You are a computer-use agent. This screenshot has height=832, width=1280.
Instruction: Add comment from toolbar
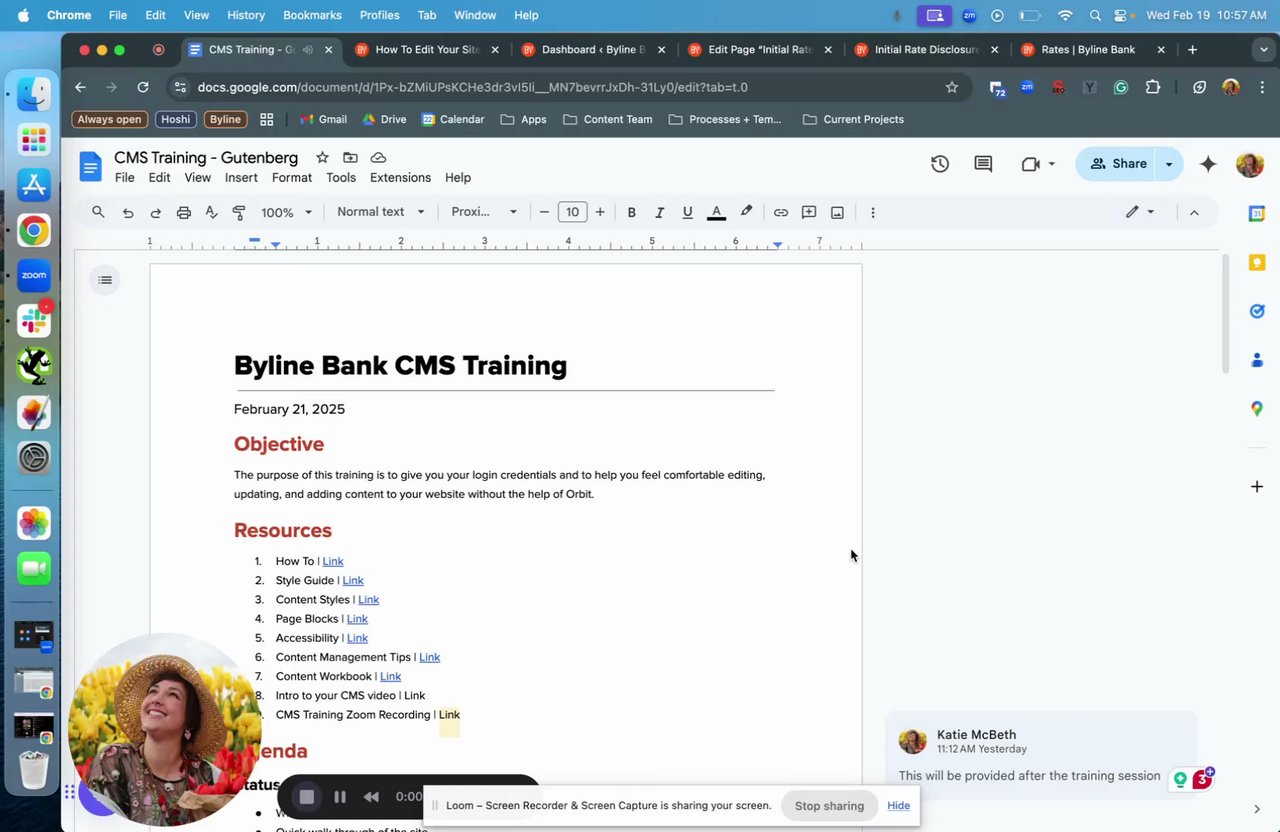[809, 212]
